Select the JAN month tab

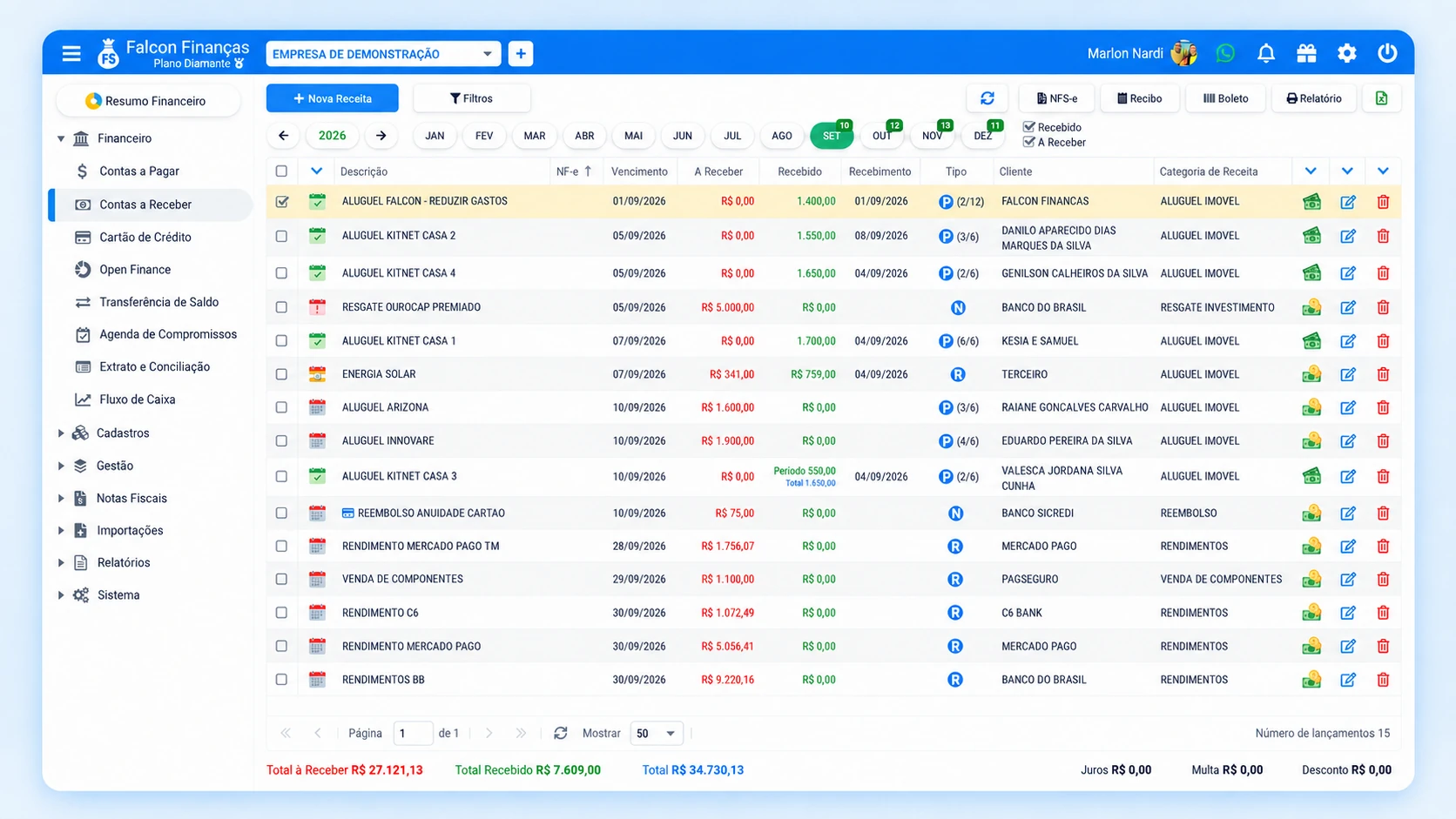435,136
